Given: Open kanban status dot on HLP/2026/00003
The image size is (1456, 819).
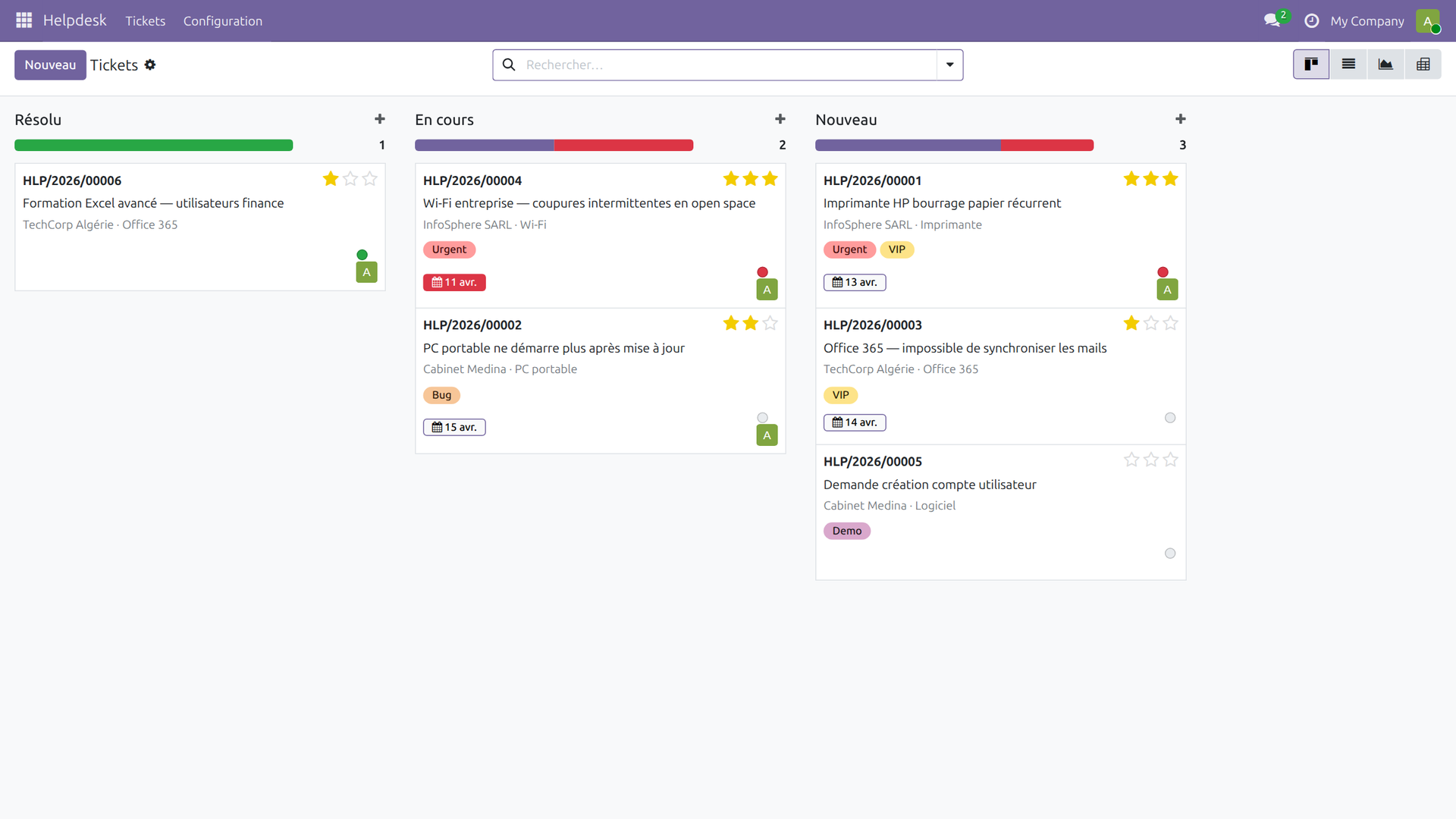Looking at the screenshot, I should tap(1170, 417).
